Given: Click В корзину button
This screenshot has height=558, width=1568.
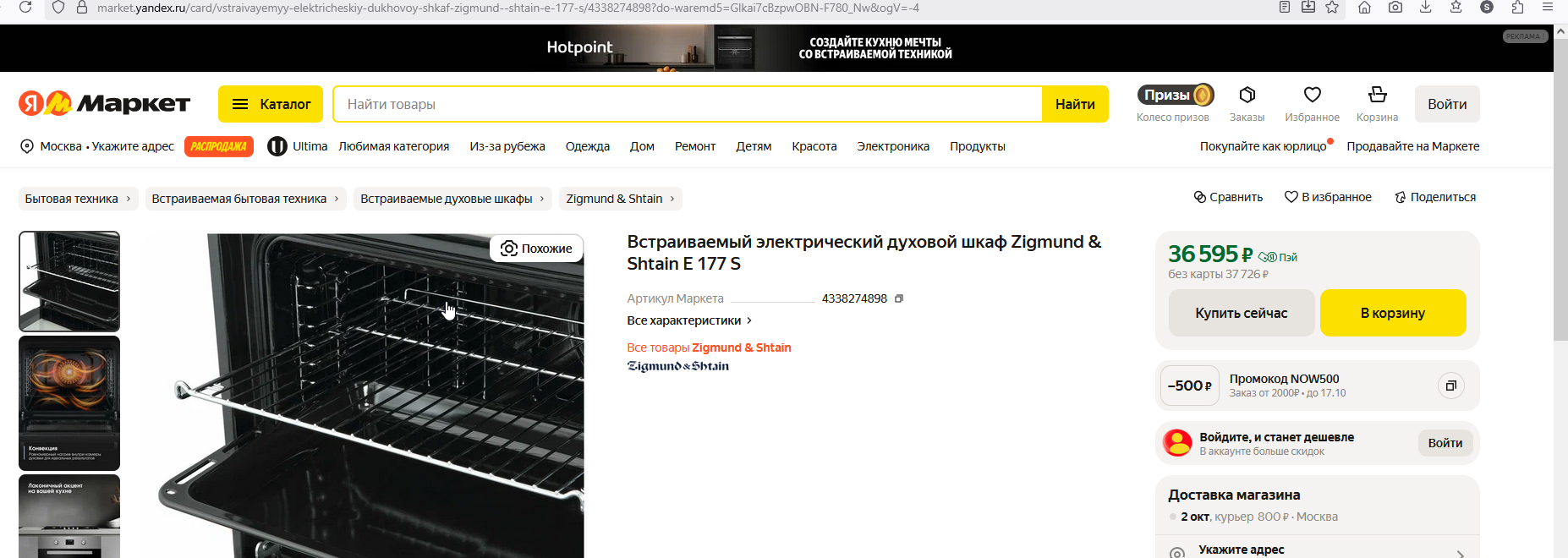Looking at the screenshot, I should (x=1393, y=313).
